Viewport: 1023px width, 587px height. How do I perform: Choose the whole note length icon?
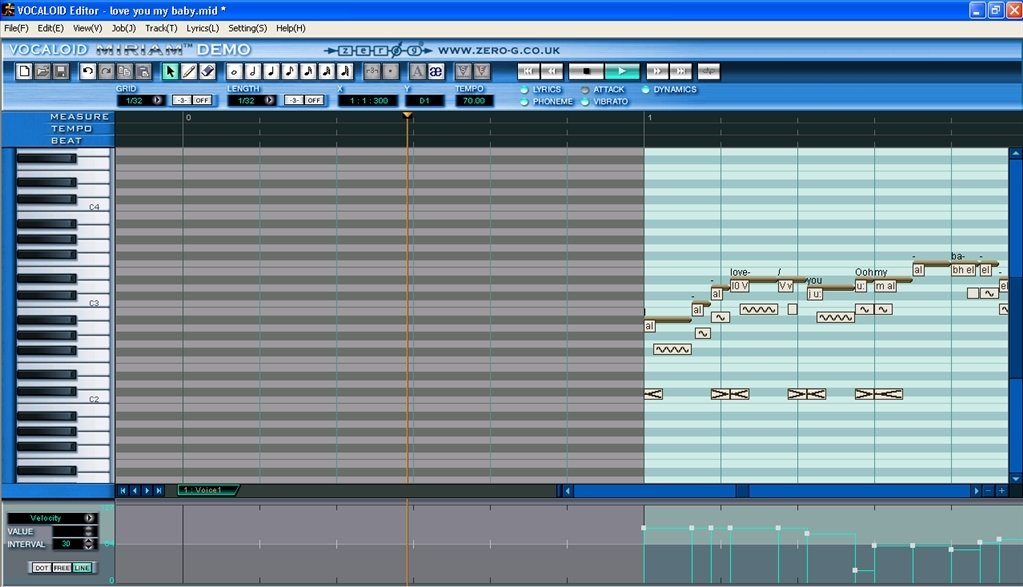pyautogui.click(x=234, y=71)
